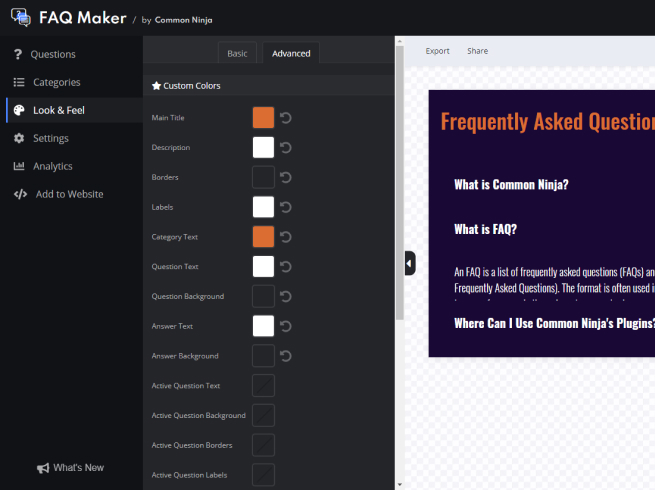Click the 'Frequently Asked Questions' preview title
Screen dimensions: 655x490
coord(548,122)
